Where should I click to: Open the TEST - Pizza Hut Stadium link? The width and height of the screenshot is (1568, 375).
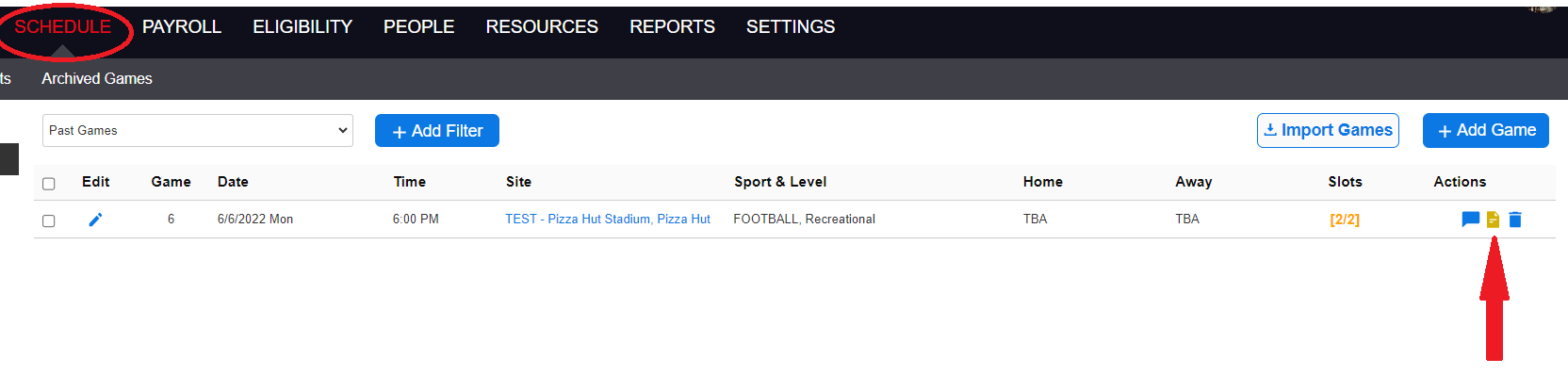608,220
